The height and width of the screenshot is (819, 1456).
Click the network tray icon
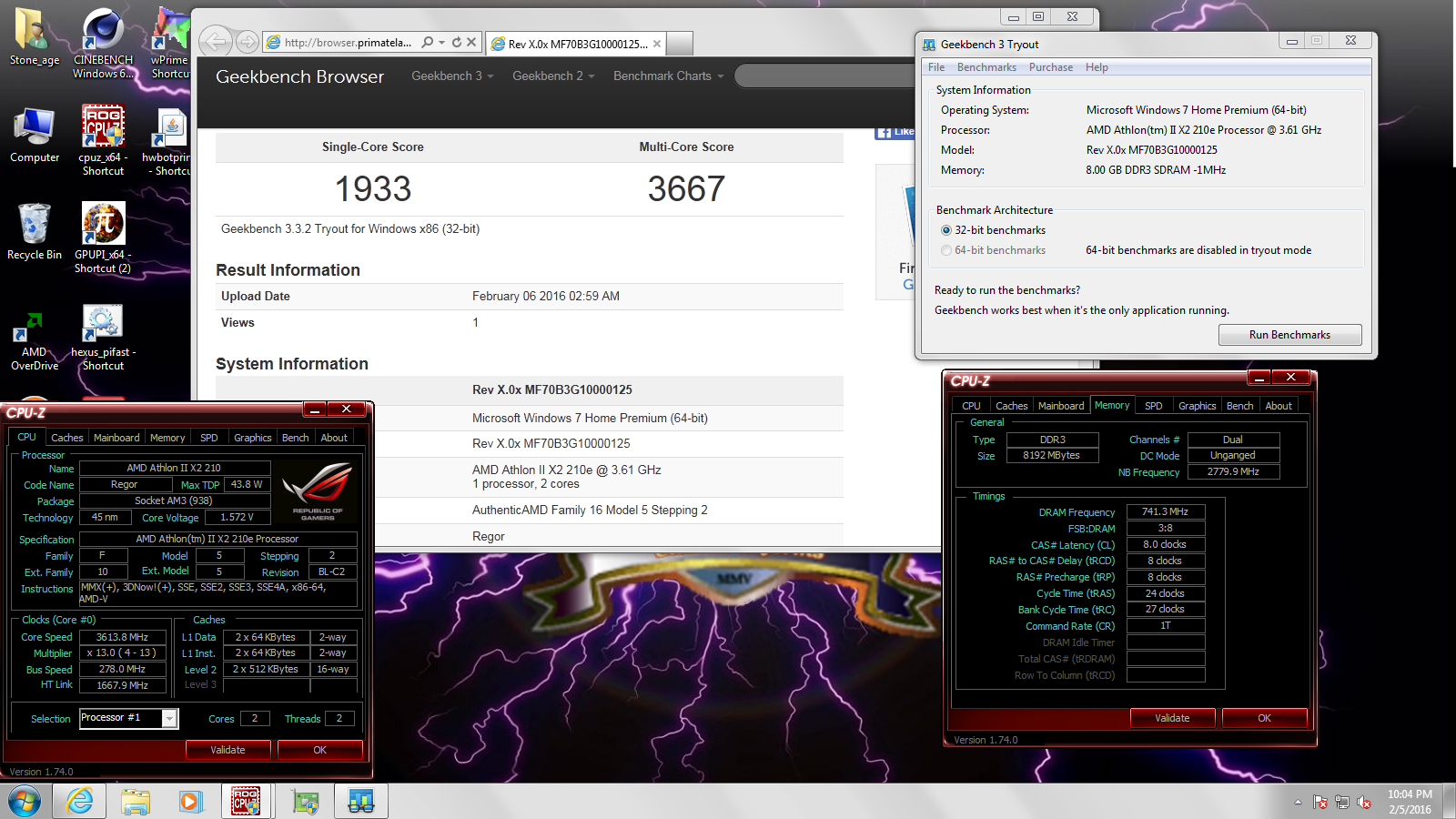pos(1342,802)
